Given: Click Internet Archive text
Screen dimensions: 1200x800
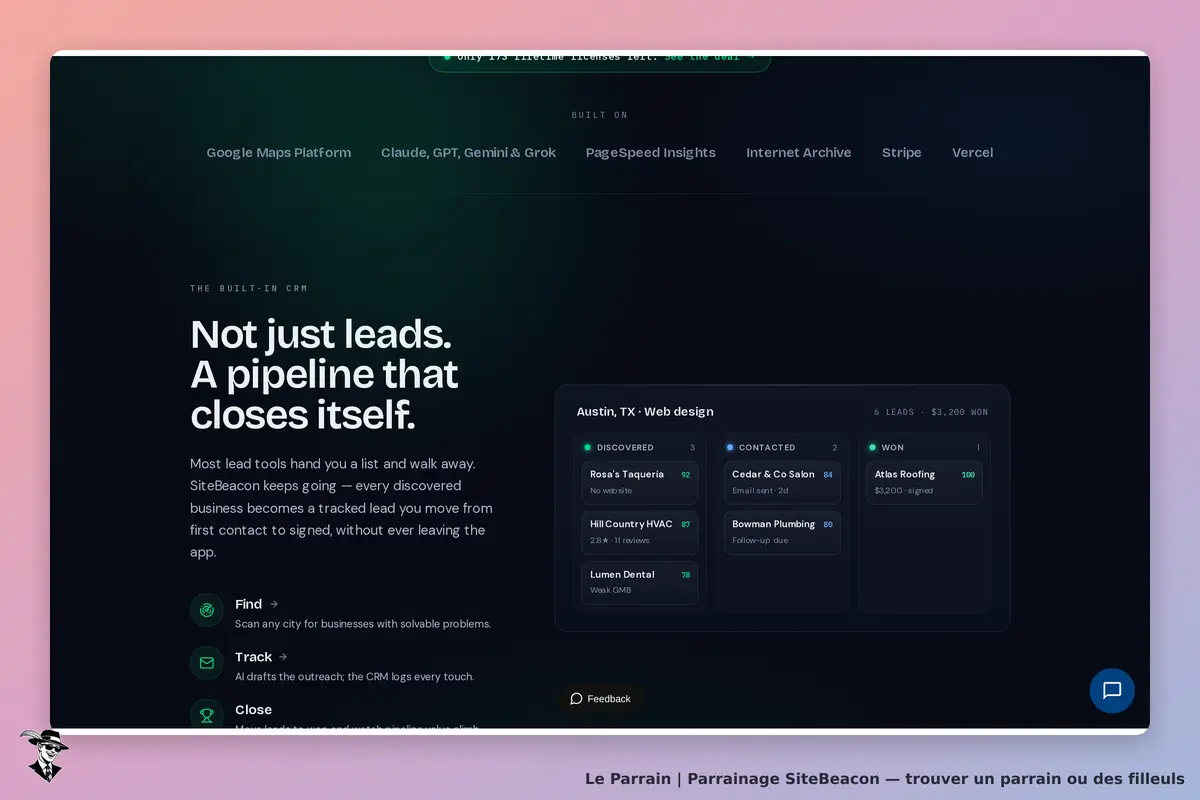Looking at the screenshot, I should point(799,153).
